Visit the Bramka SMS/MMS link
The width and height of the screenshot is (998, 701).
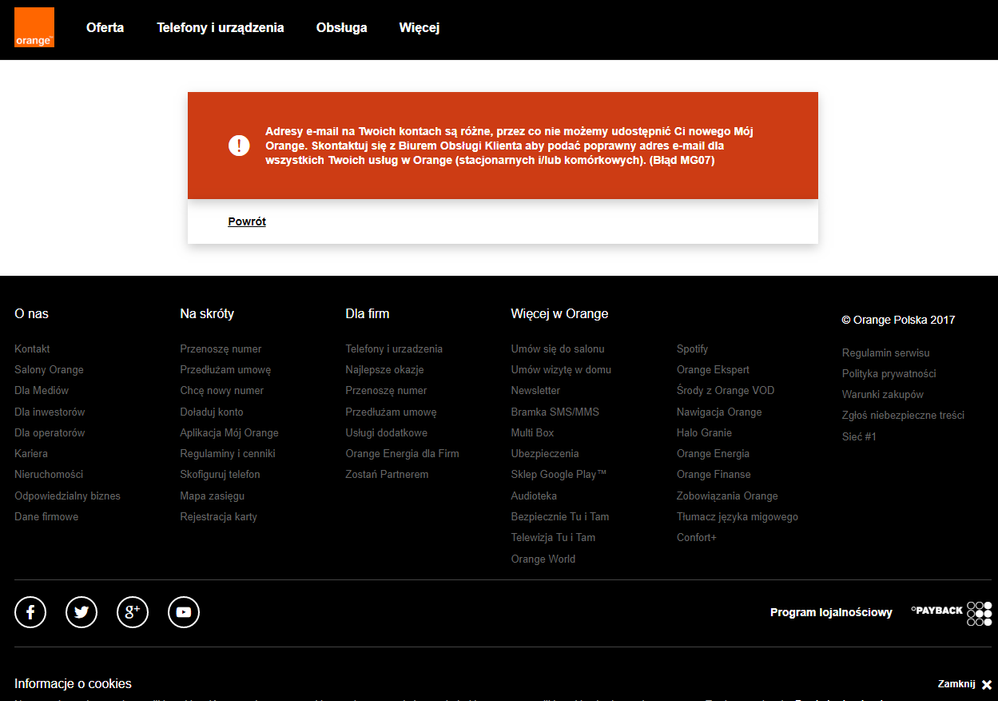tap(555, 412)
